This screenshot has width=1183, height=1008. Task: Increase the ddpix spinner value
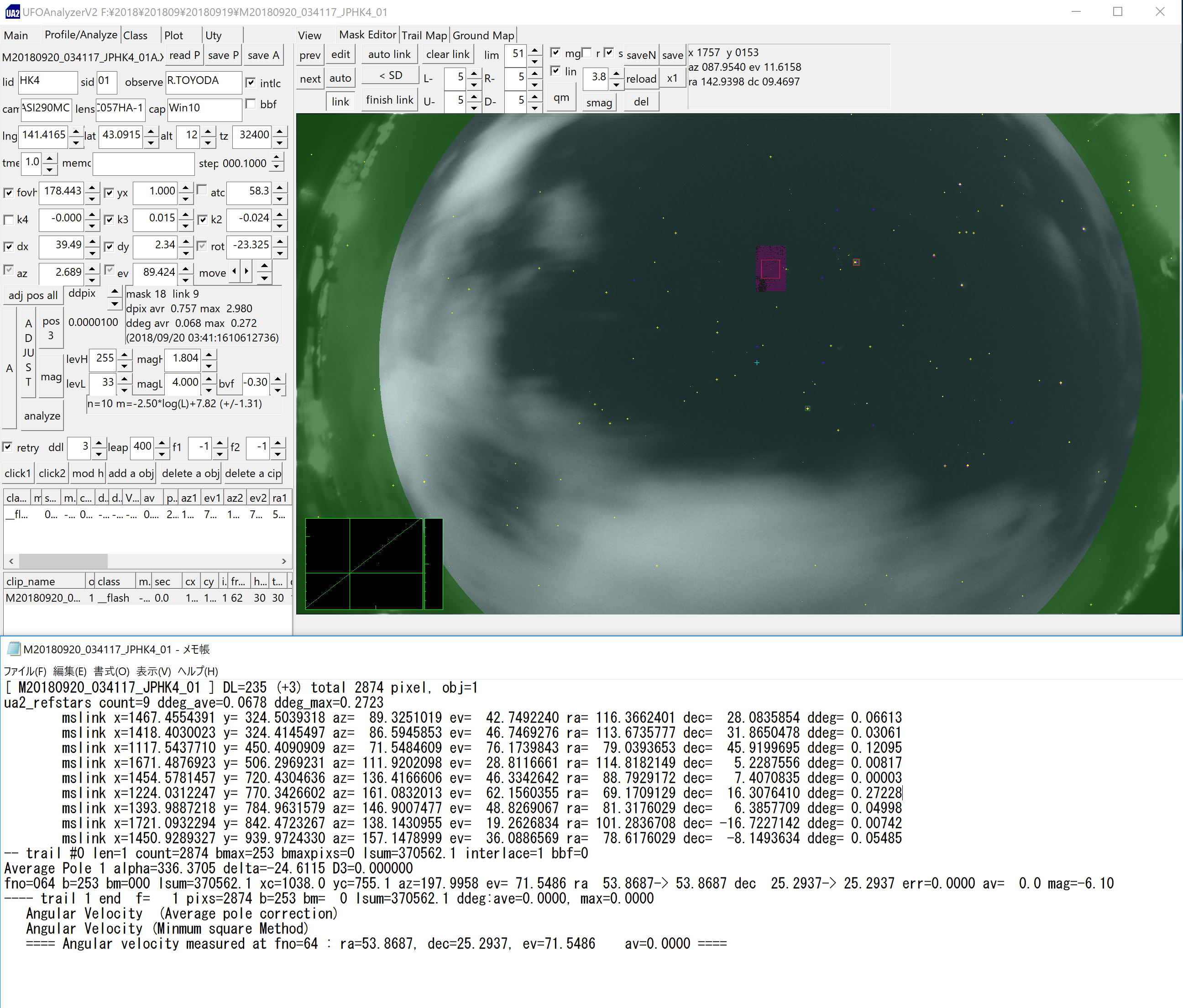[x=115, y=291]
